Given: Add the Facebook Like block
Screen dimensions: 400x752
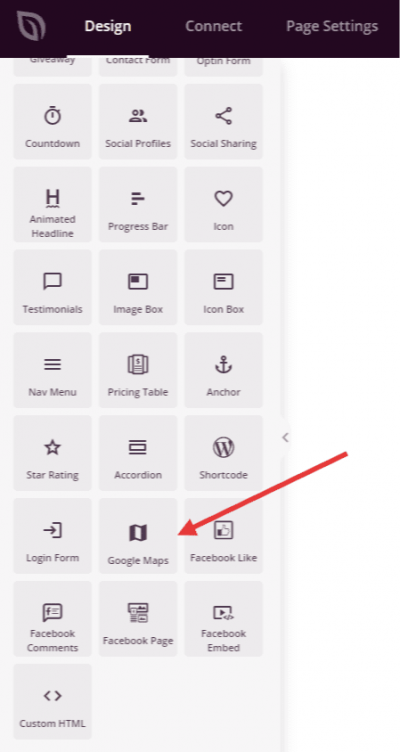Looking at the screenshot, I should tap(224, 536).
